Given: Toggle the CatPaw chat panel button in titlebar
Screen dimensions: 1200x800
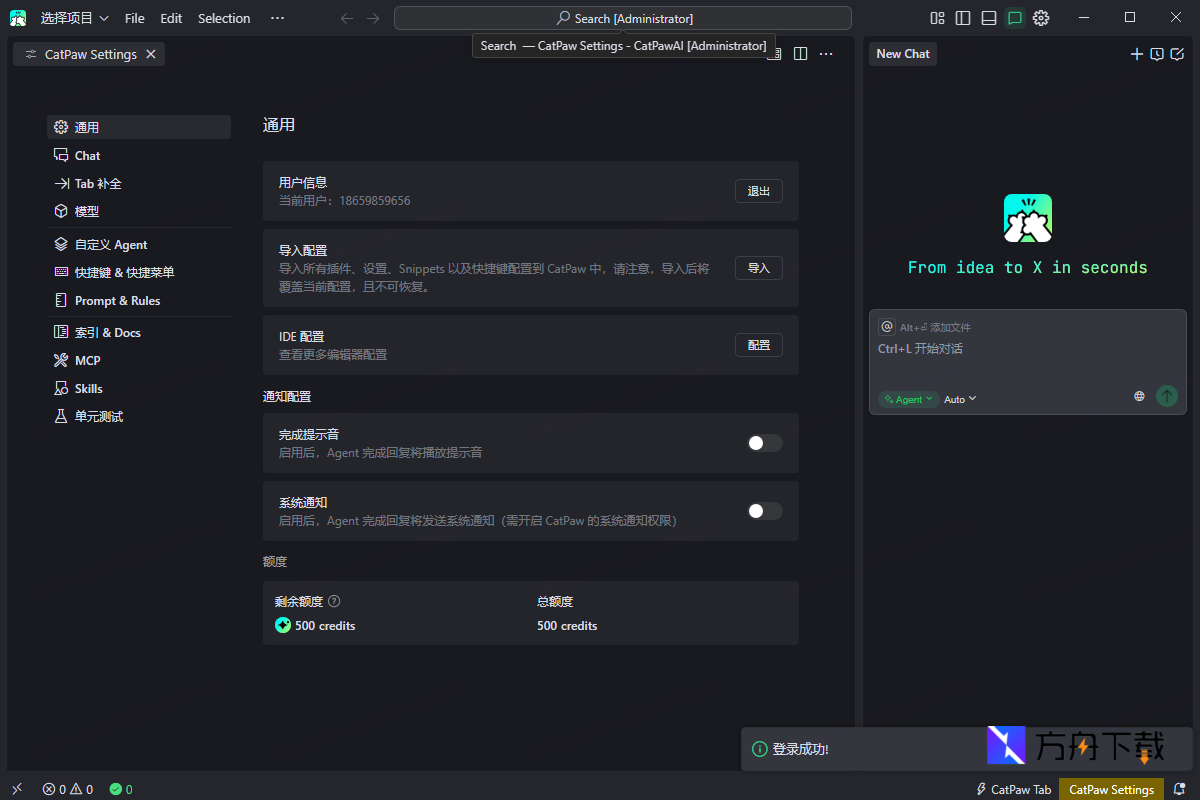Looking at the screenshot, I should point(1014,17).
